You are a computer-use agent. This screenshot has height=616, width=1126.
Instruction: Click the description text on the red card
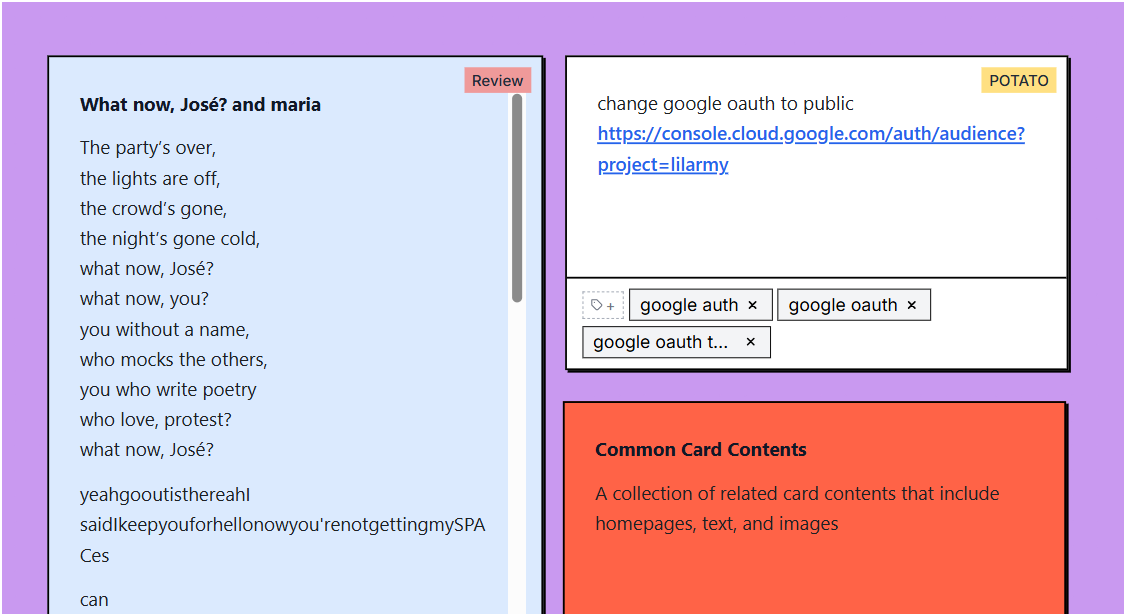pos(797,506)
